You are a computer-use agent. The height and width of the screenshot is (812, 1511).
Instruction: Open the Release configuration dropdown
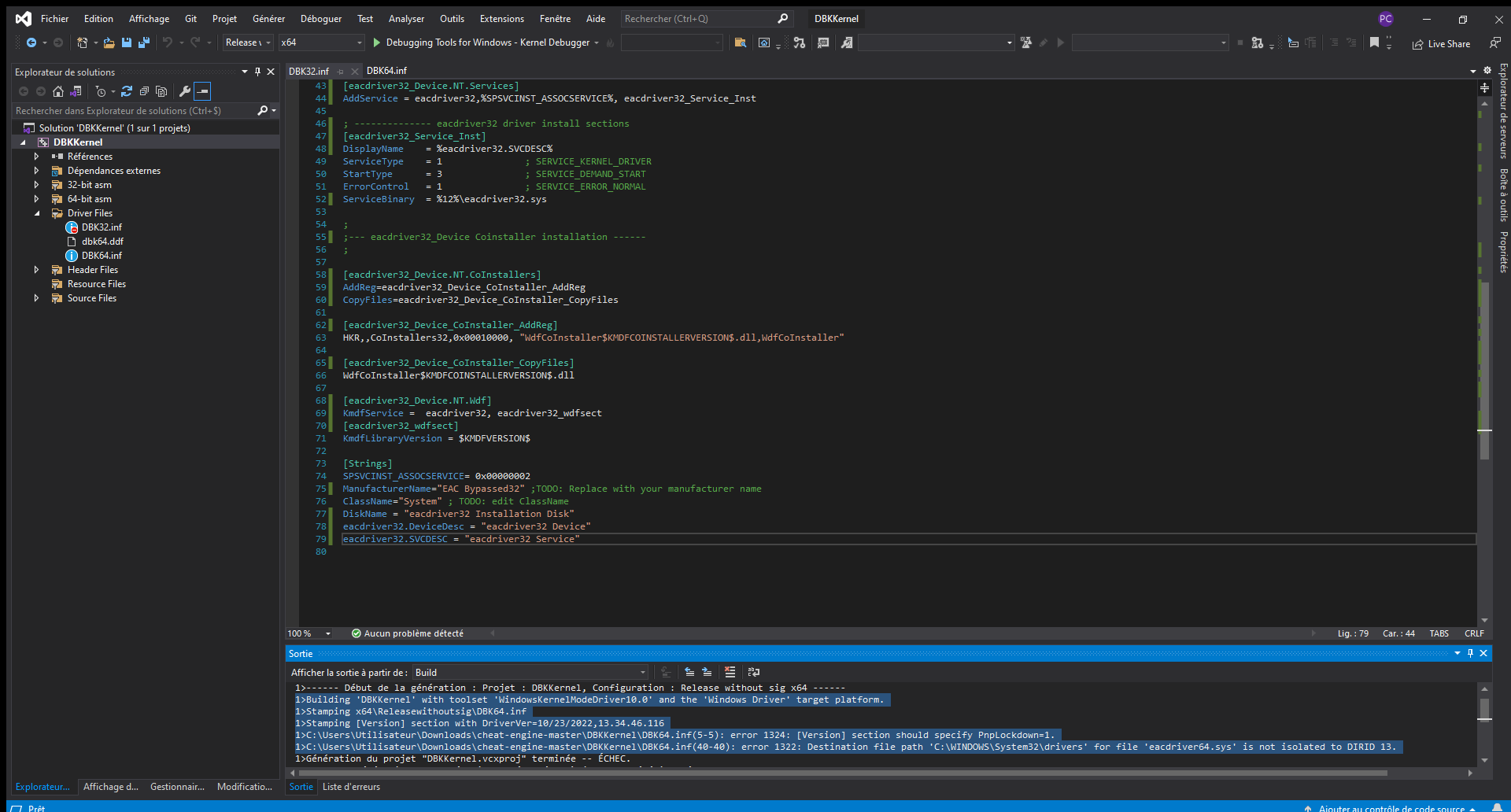(248, 42)
